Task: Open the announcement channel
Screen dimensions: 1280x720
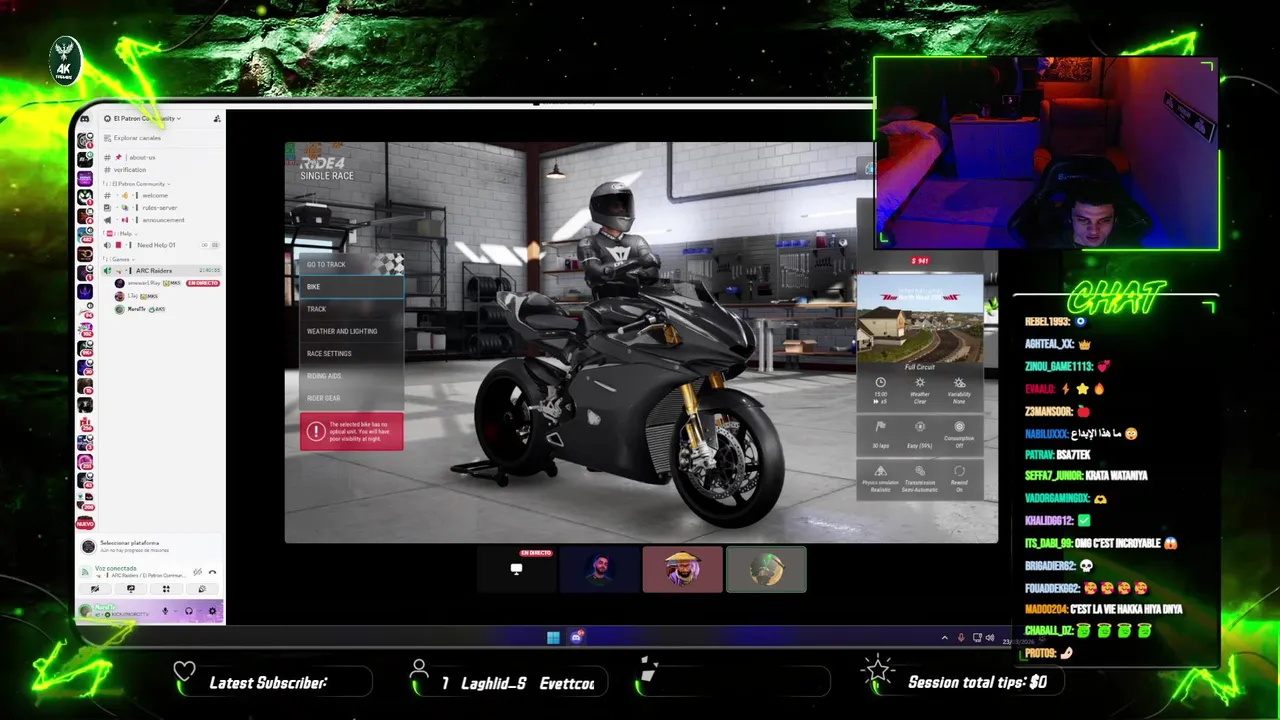Action: click(163, 220)
